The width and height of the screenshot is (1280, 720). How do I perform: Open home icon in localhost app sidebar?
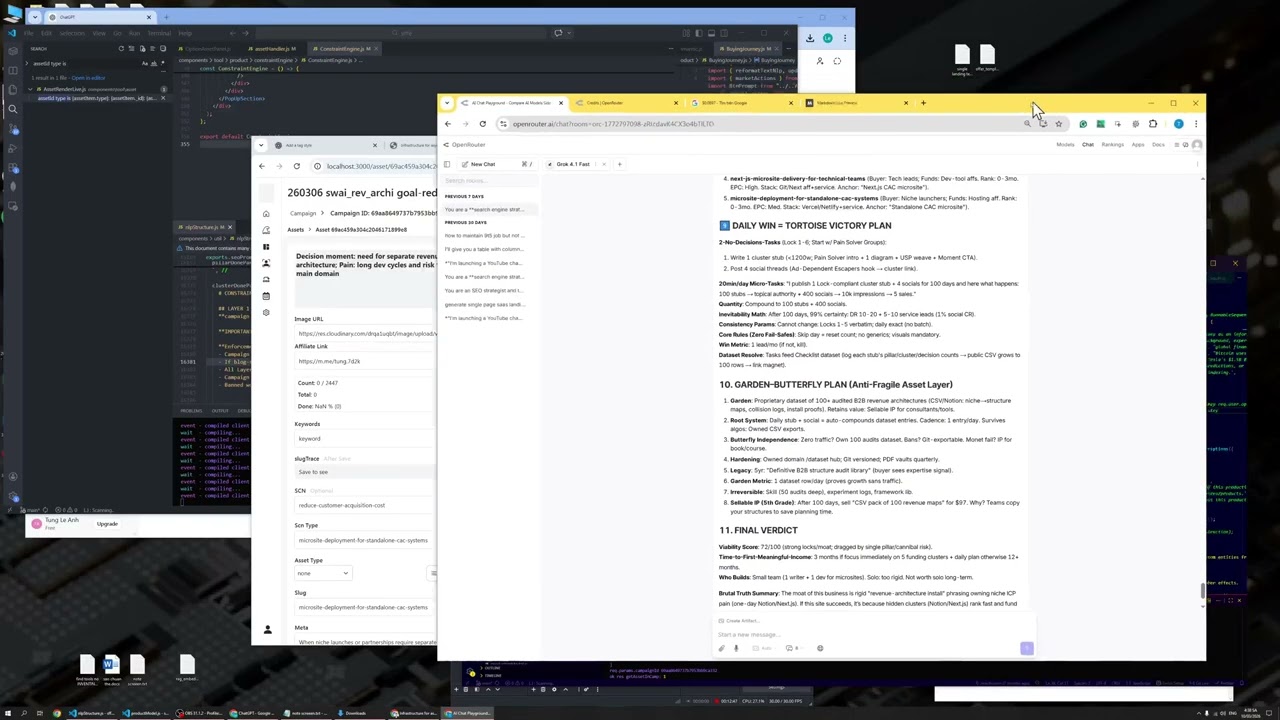[266, 214]
